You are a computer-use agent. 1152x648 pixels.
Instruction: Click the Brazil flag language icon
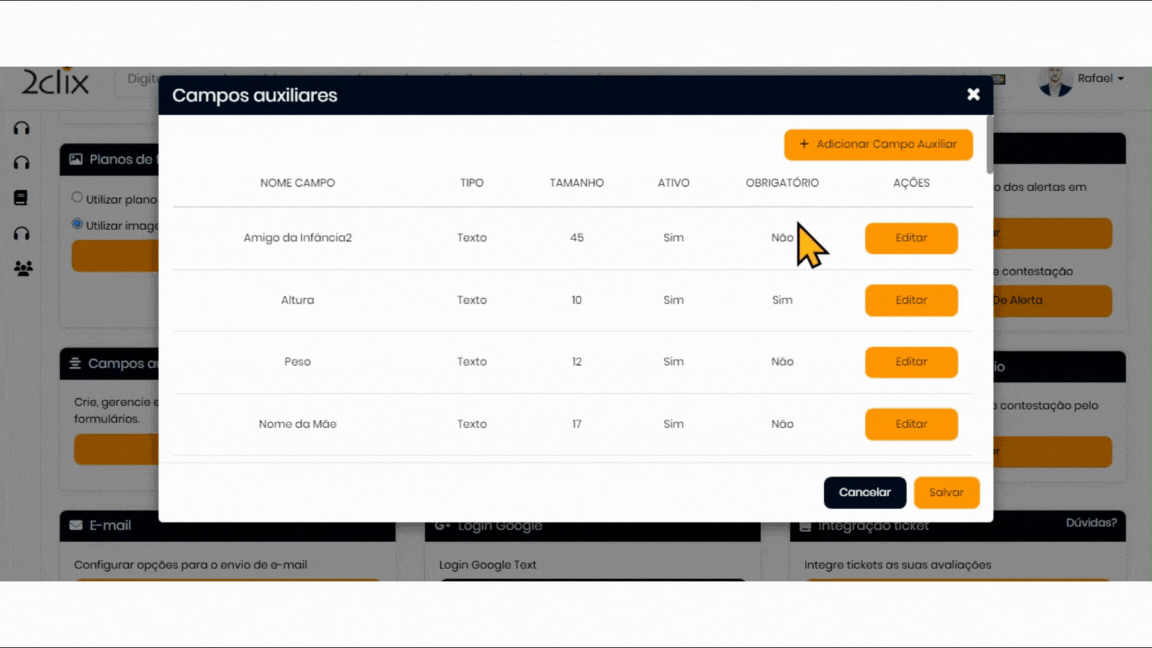(1000, 80)
